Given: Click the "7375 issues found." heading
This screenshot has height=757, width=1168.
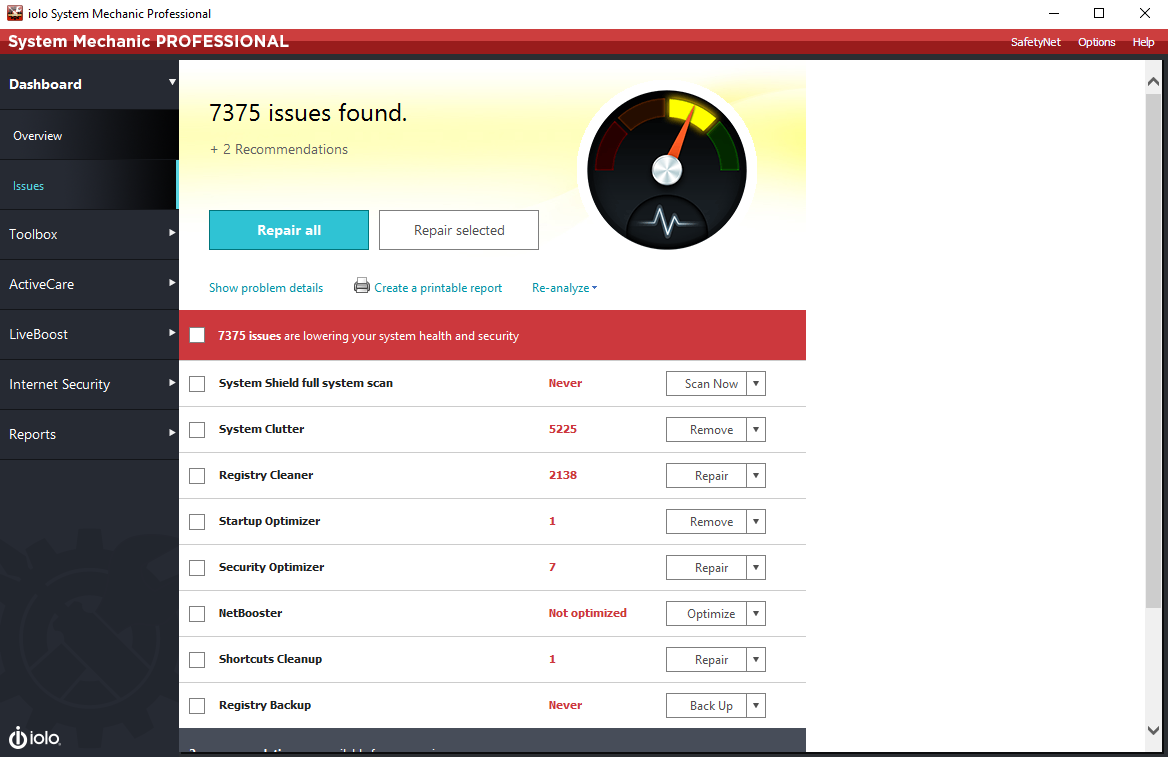Looking at the screenshot, I should 308,113.
